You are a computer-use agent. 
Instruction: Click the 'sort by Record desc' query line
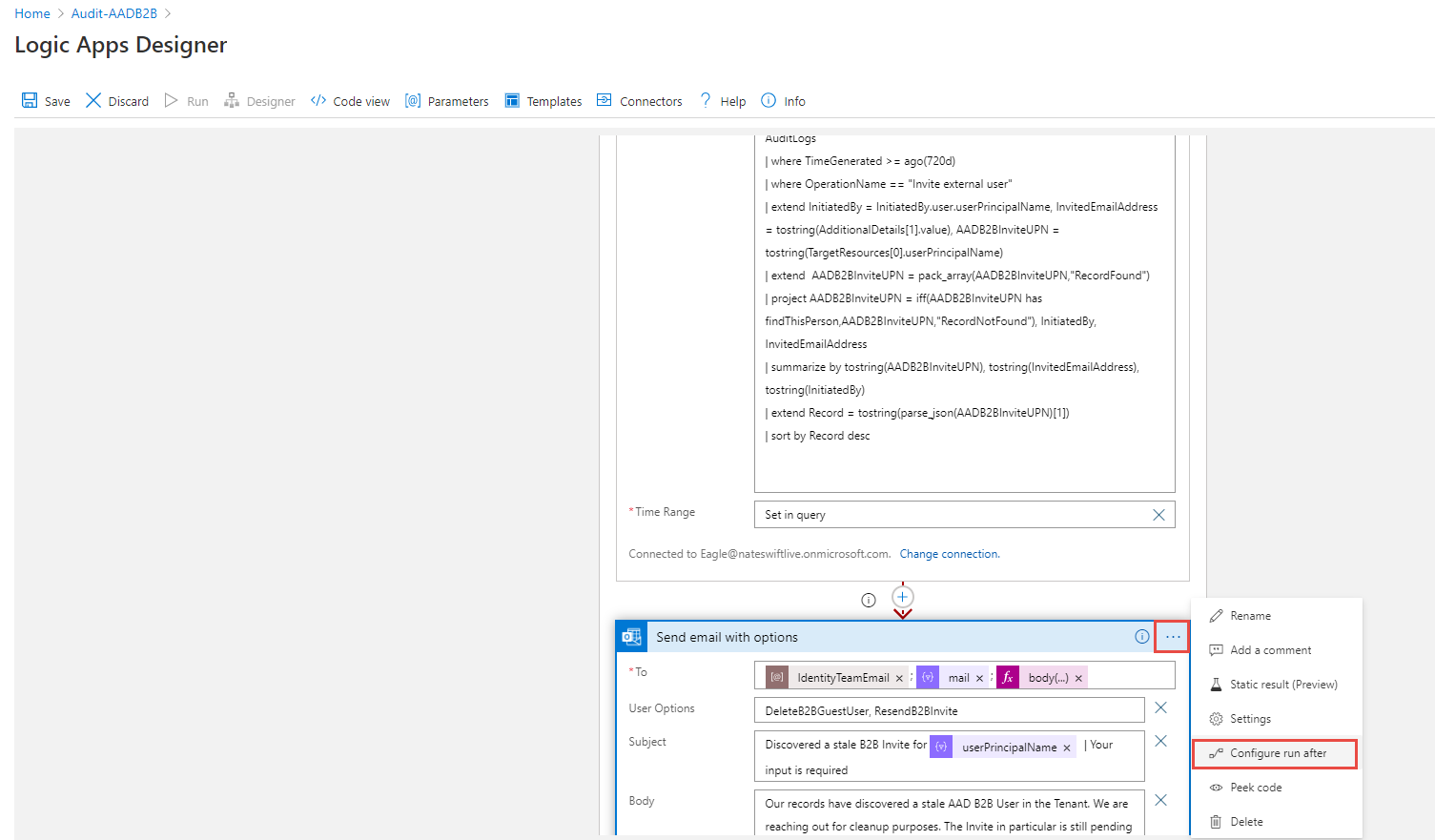click(x=817, y=436)
